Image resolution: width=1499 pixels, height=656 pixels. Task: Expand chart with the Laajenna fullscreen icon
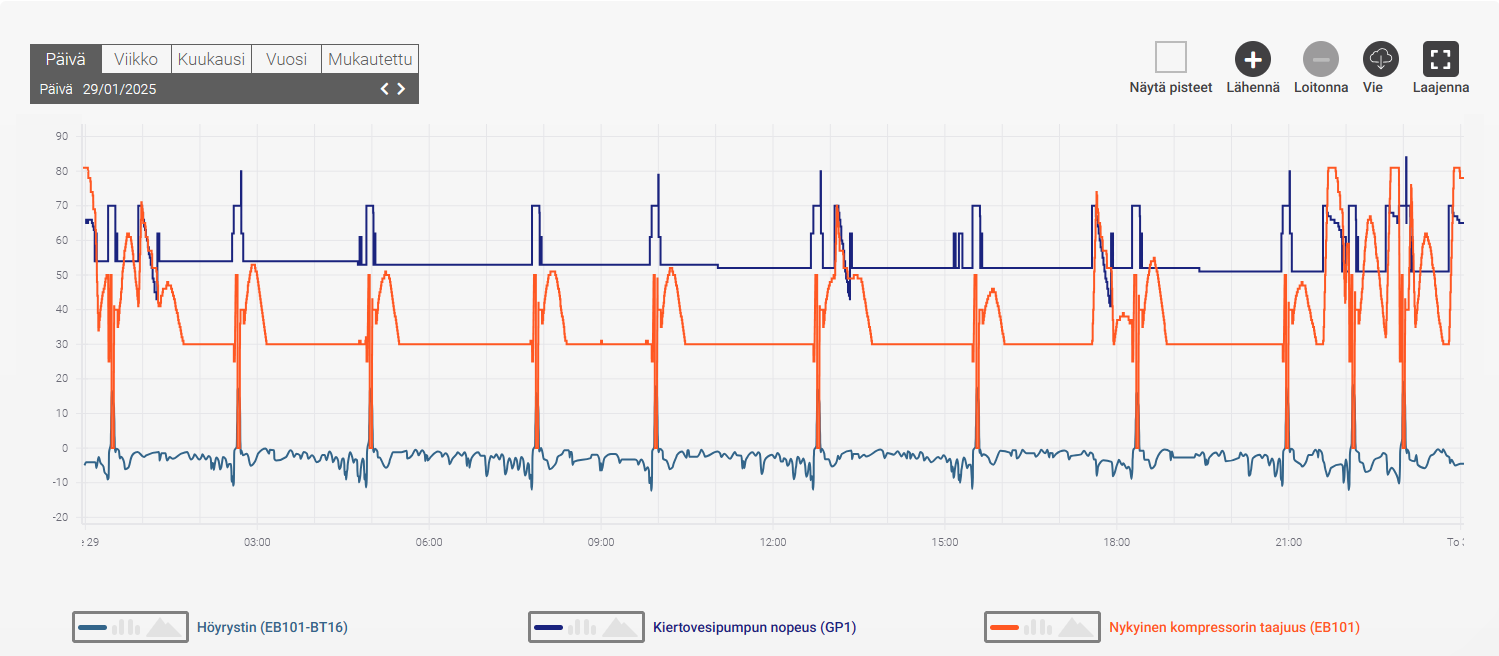(1440, 60)
